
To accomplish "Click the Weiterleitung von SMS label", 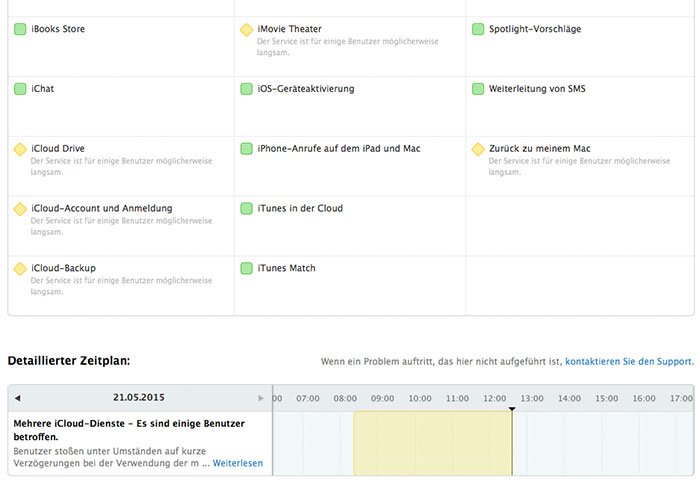I will [537, 89].
